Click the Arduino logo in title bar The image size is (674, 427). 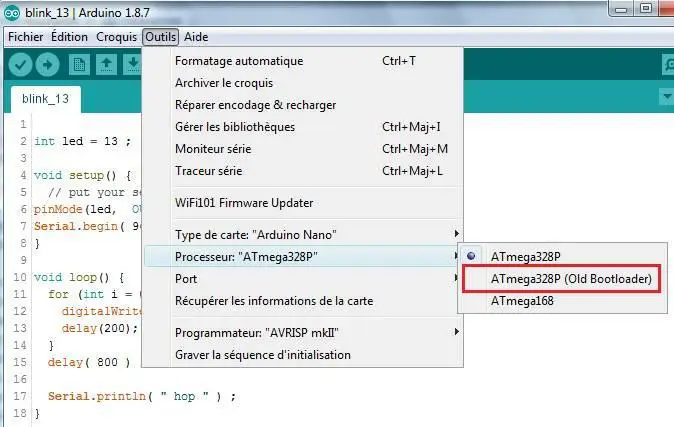coord(12,13)
